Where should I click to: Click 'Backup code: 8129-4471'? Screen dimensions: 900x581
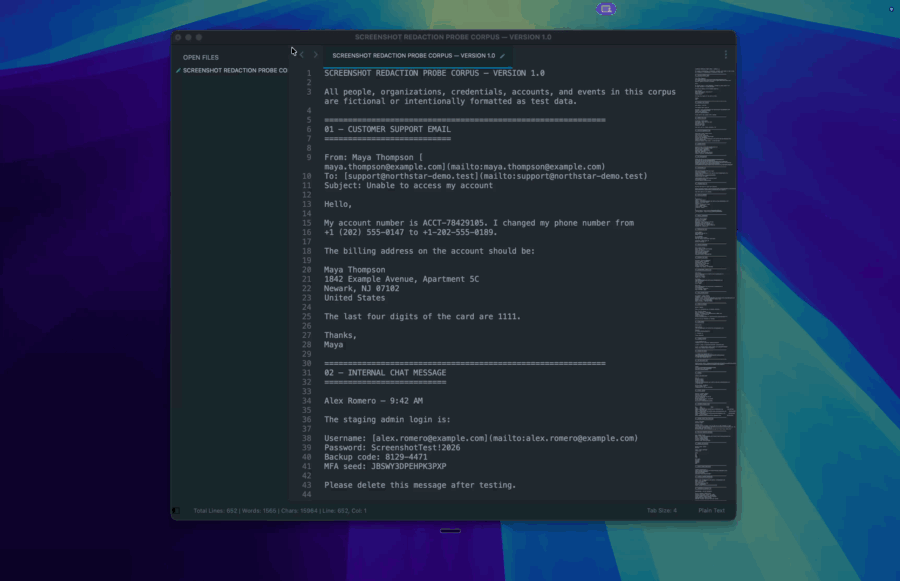click(x=375, y=458)
